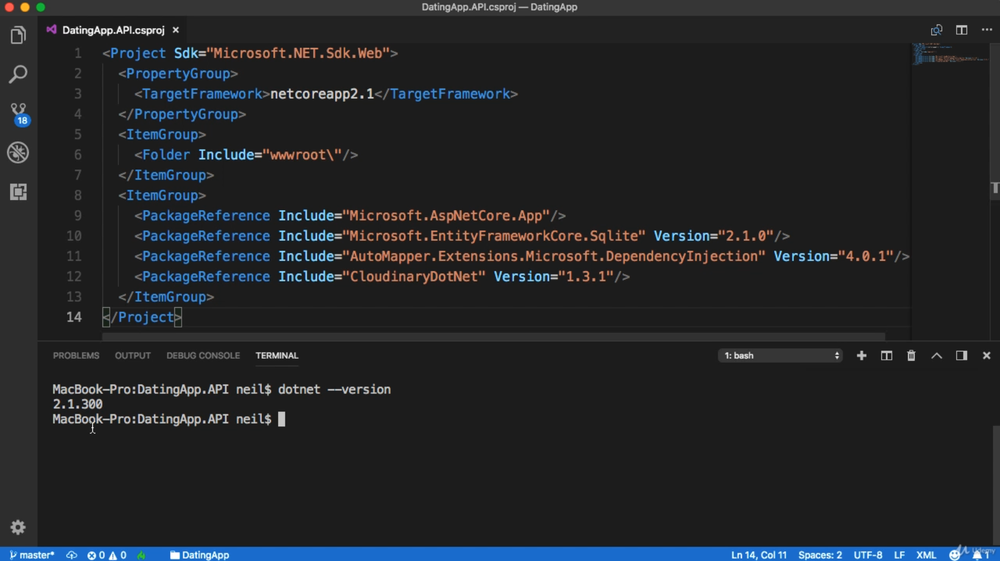
Task: Click "AutoMapper.Extensions.Microsoft.DependencyInjection" on line 11
Action: point(554,256)
